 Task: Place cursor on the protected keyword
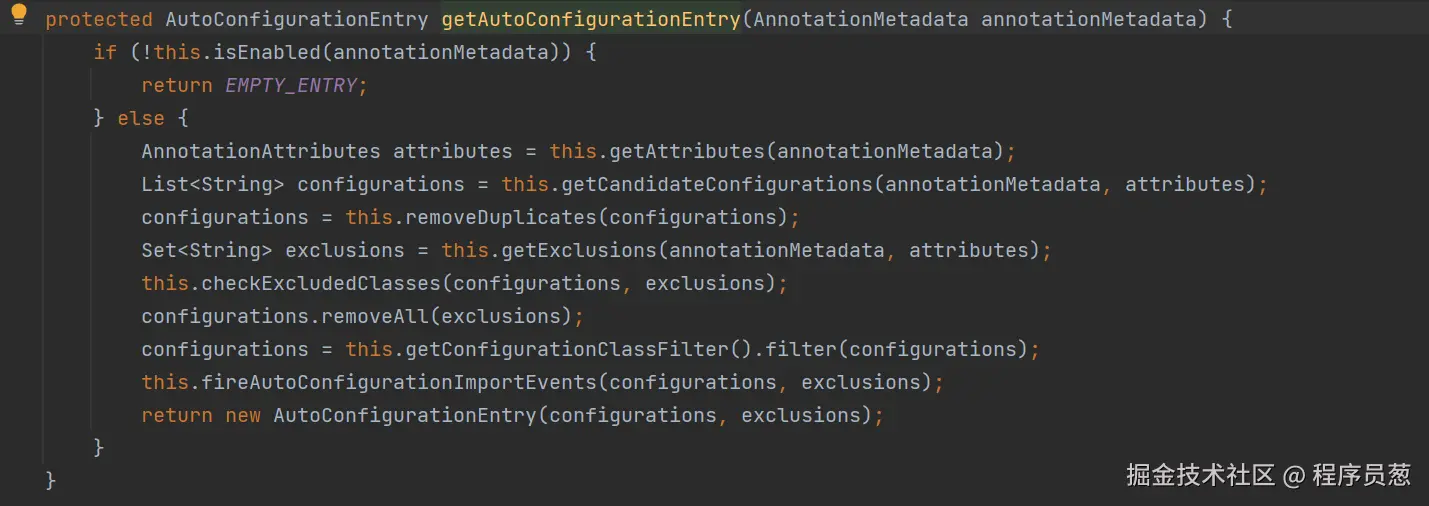(x=99, y=19)
